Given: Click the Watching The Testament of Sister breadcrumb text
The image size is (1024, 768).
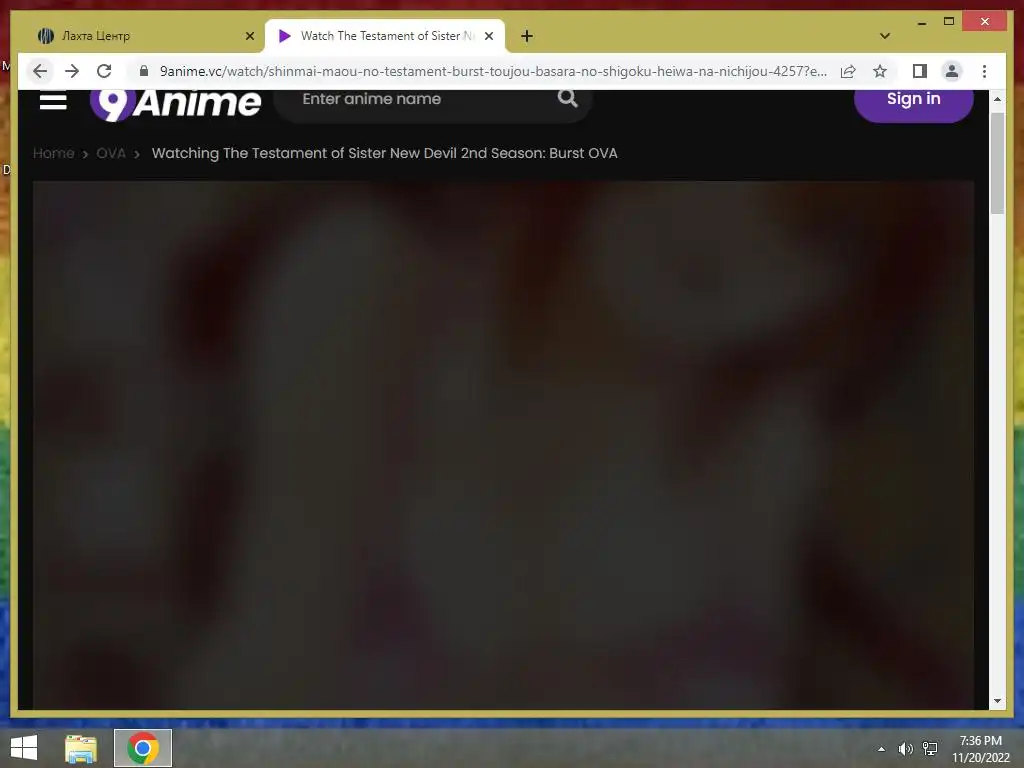Looking at the screenshot, I should (385, 153).
